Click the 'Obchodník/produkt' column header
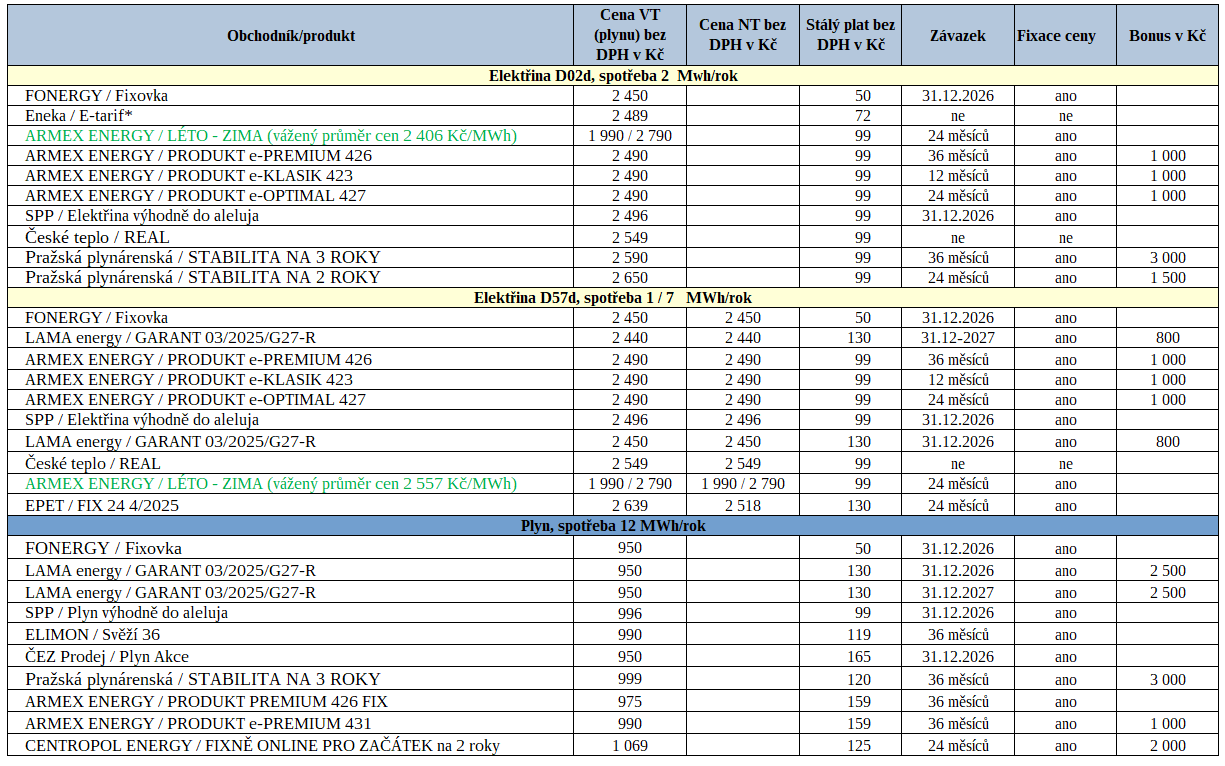This screenshot has width=1225, height=766. tap(291, 36)
